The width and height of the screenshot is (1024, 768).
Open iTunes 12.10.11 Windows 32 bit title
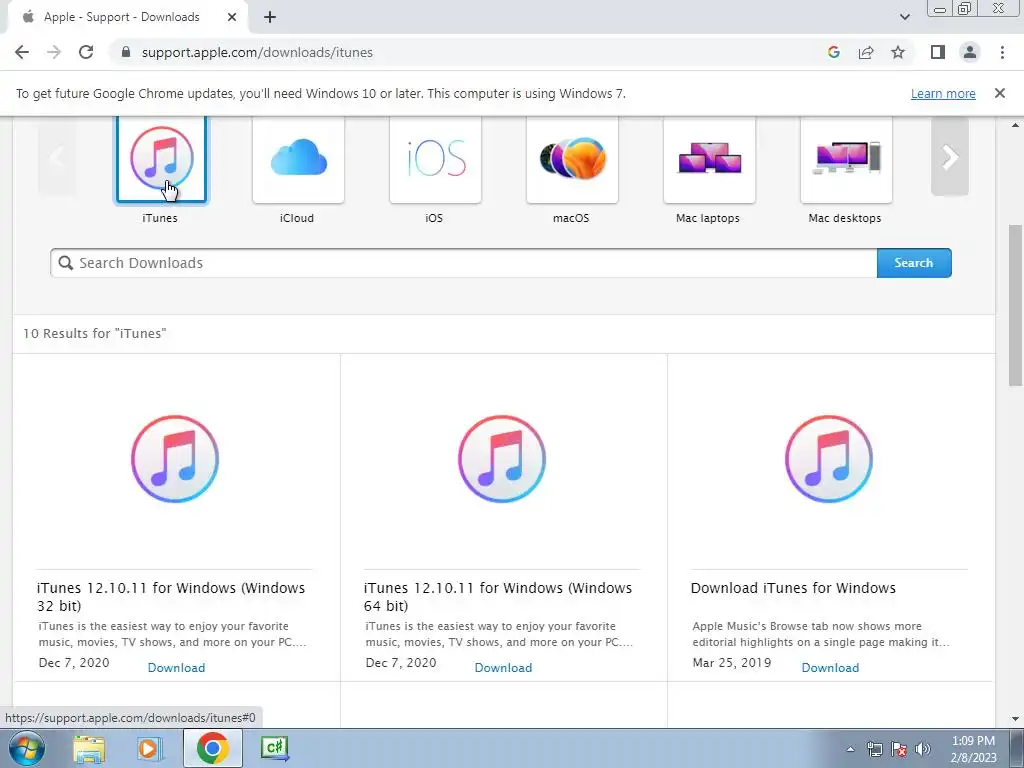[171, 596]
